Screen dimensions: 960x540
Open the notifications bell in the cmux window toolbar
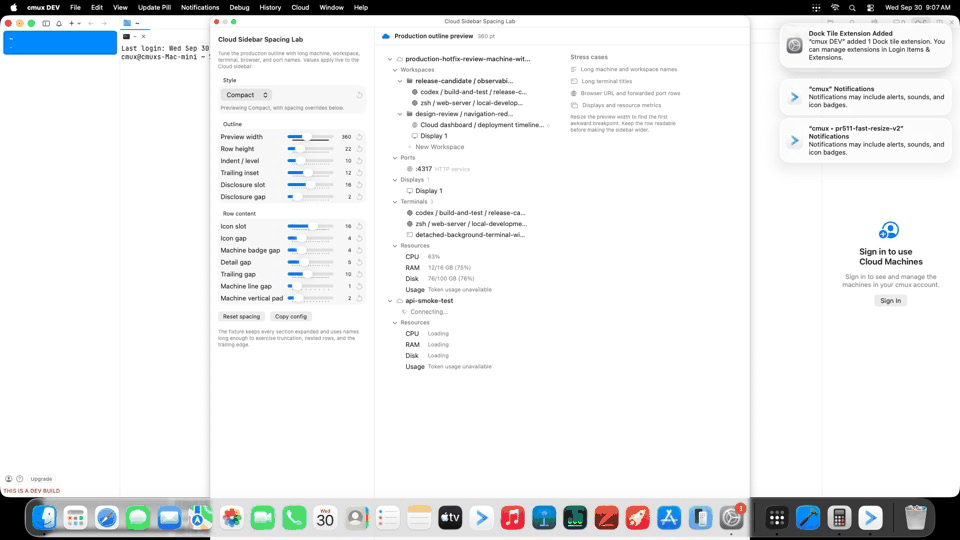(x=59, y=23)
